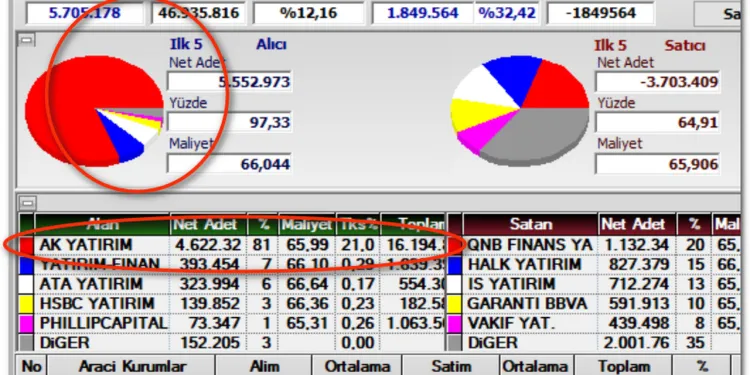Click the Satan column header
The image size is (750, 375).
pyautogui.click(x=530, y=224)
